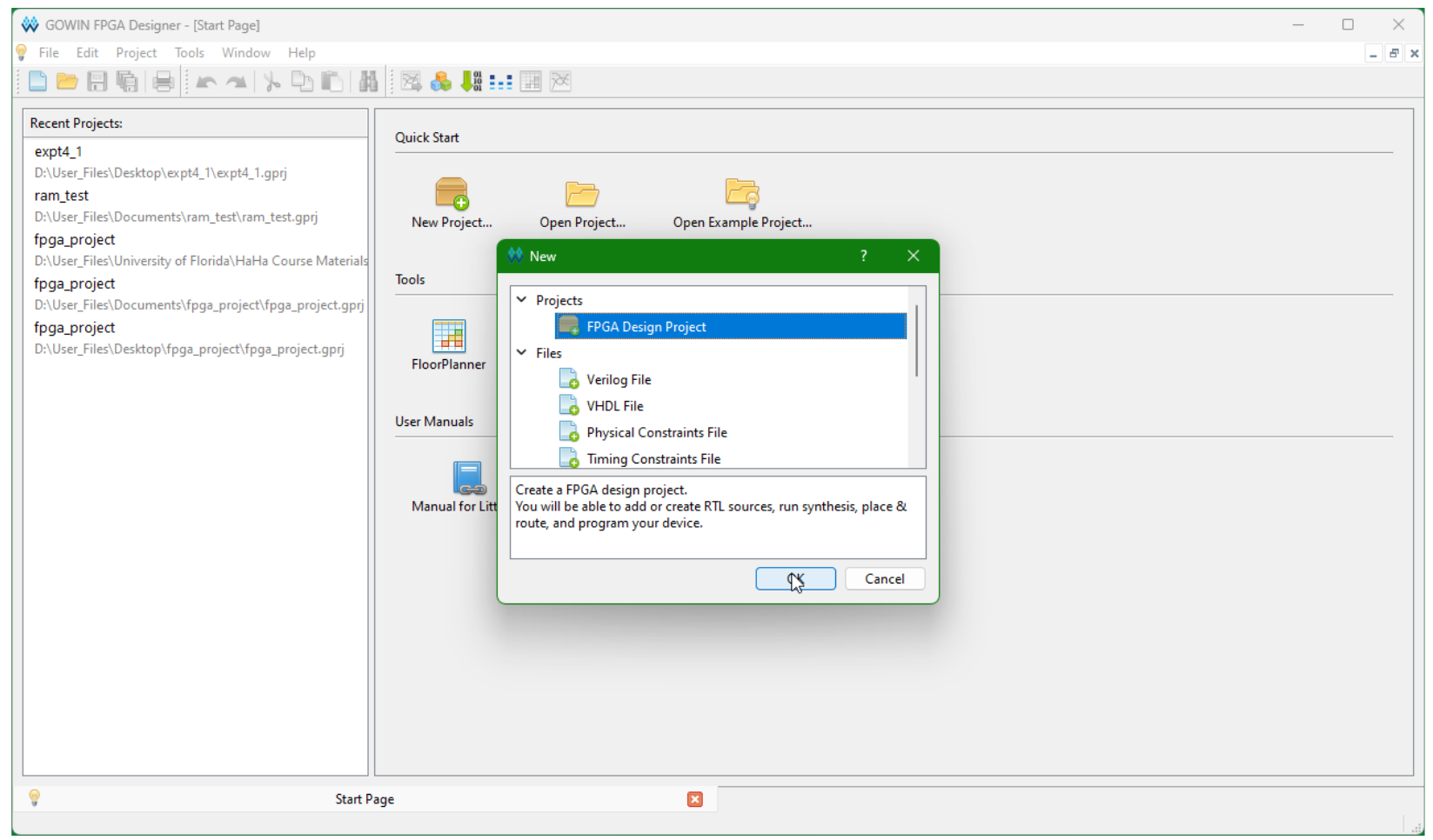Viewport: 1433px width, 840px height.
Task: Click the lightbulb icon left of File menu
Action: coord(22,53)
